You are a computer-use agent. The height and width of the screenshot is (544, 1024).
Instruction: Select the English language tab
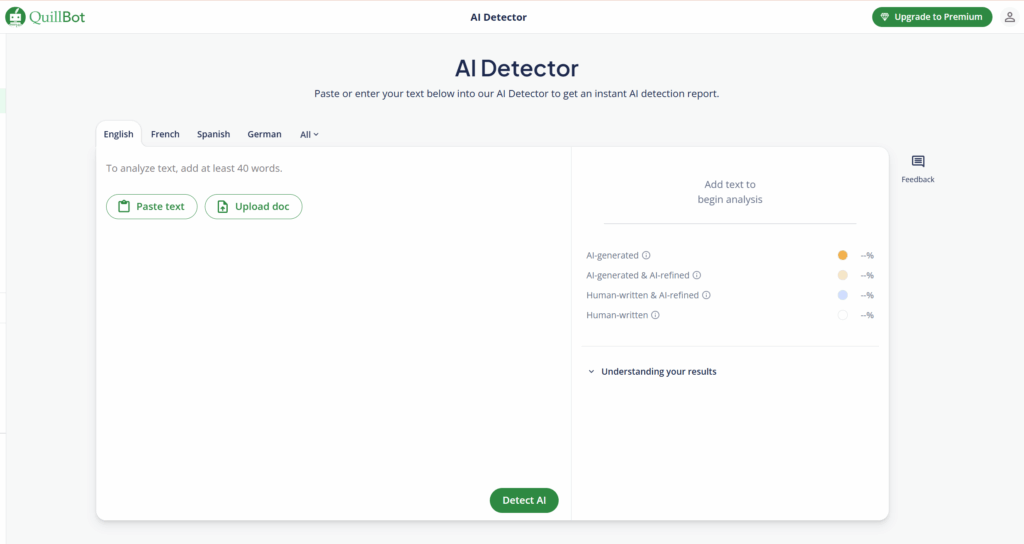(x=118, y=134)
